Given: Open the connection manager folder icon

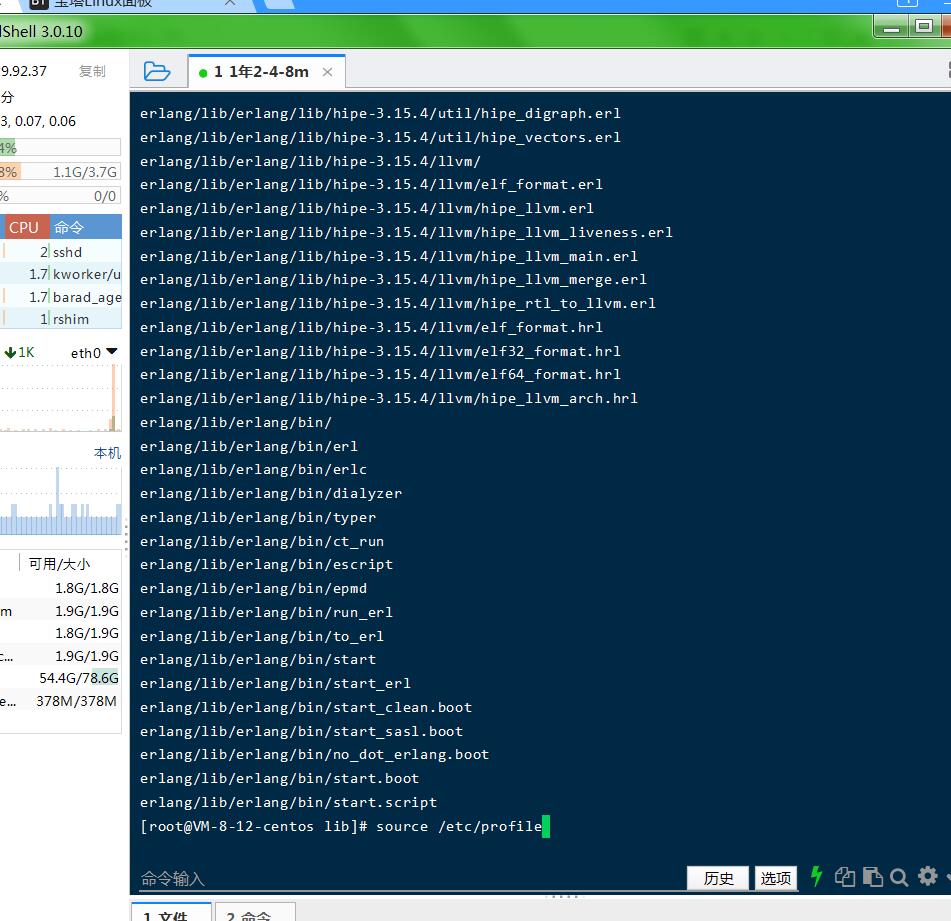Looking at the screenshot, I should coord(157,71).
